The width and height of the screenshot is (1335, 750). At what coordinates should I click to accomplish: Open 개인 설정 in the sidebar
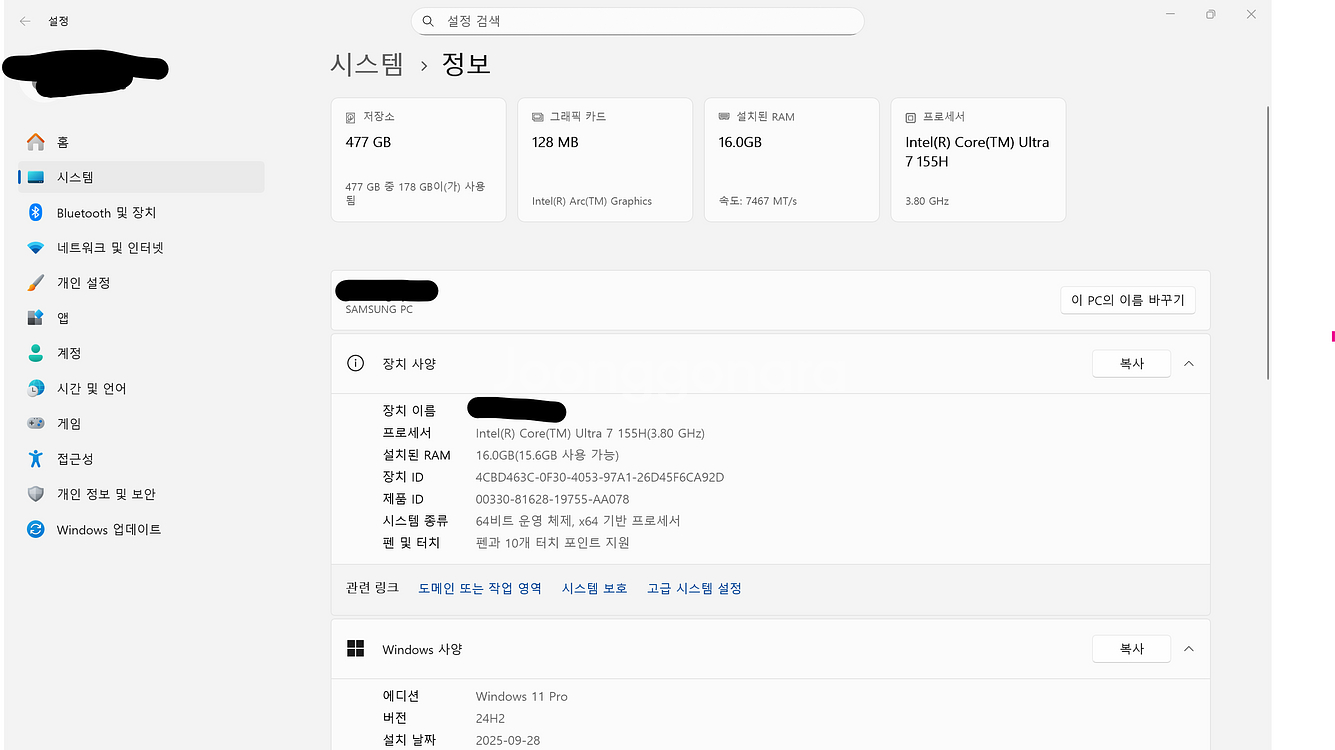[x=80, y=282]
